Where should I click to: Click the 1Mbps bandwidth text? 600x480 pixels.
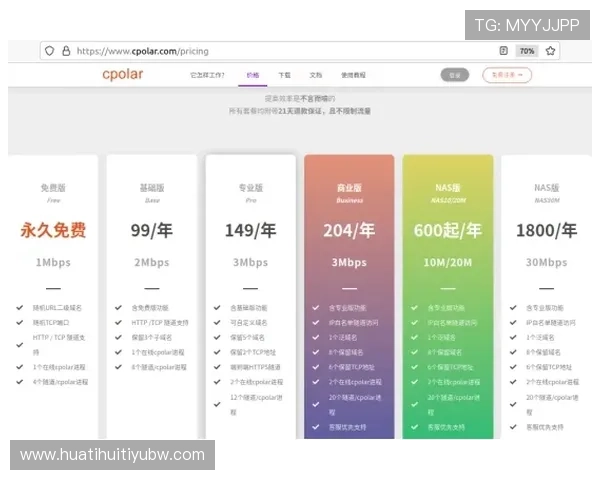tap(53, 263)
